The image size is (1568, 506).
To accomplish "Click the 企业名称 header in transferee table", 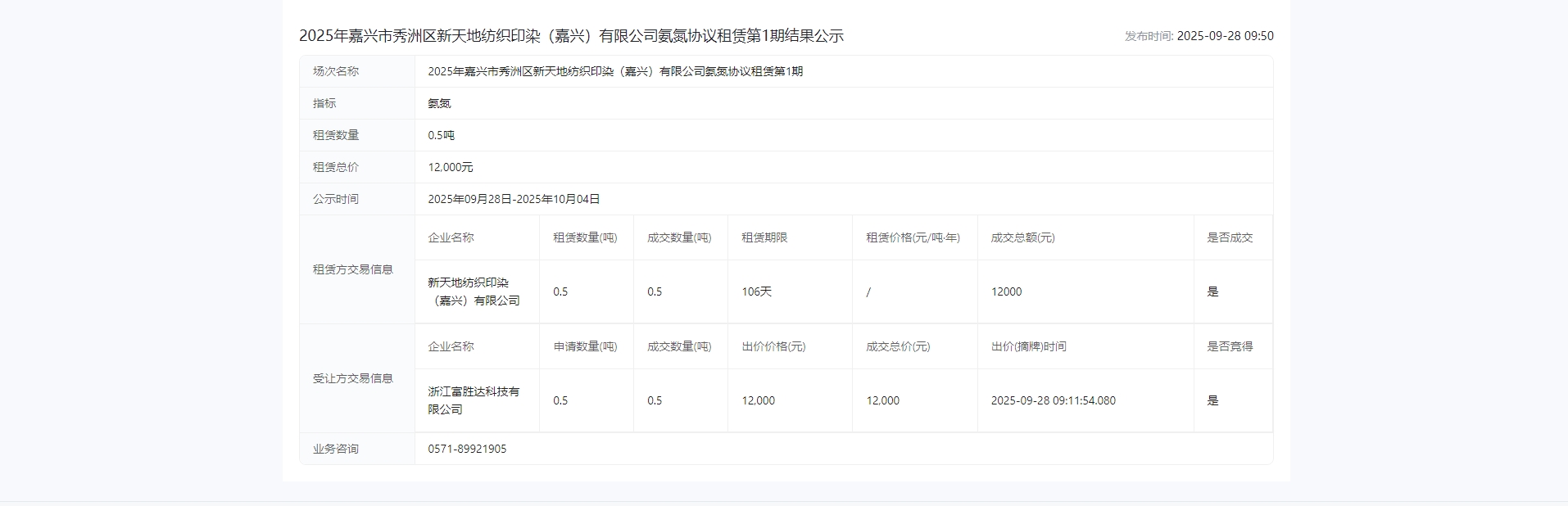I will (451, 346).
